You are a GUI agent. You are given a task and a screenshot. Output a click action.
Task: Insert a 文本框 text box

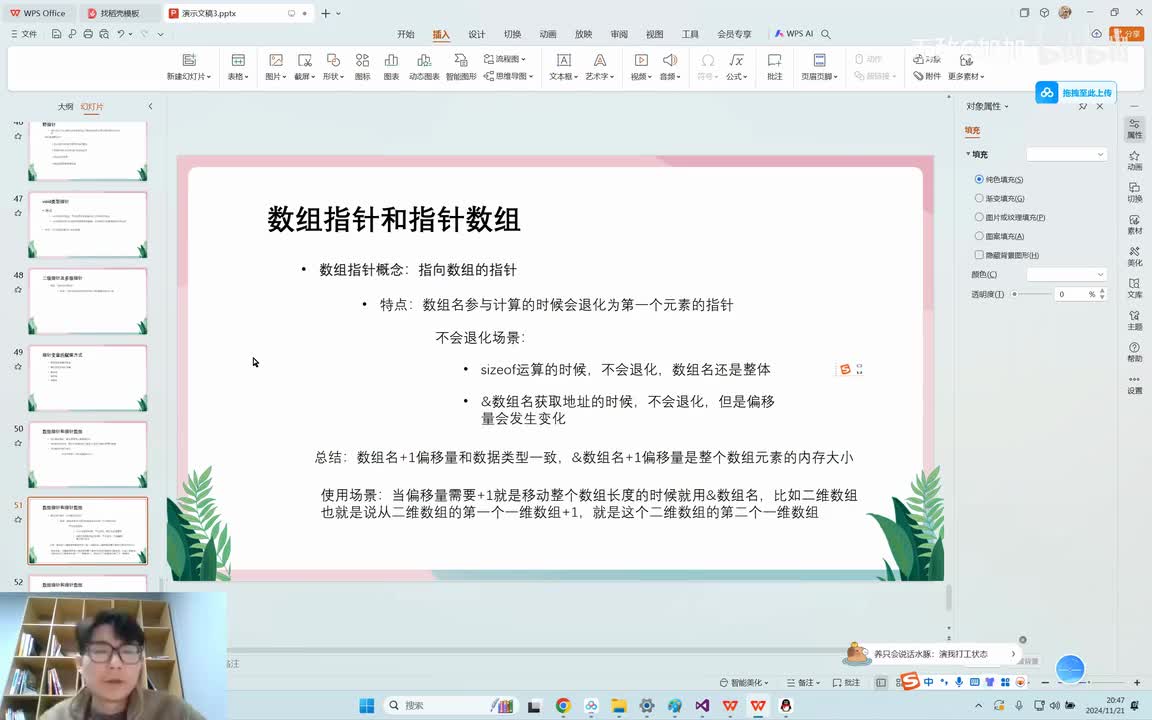[x=564, y=66]
